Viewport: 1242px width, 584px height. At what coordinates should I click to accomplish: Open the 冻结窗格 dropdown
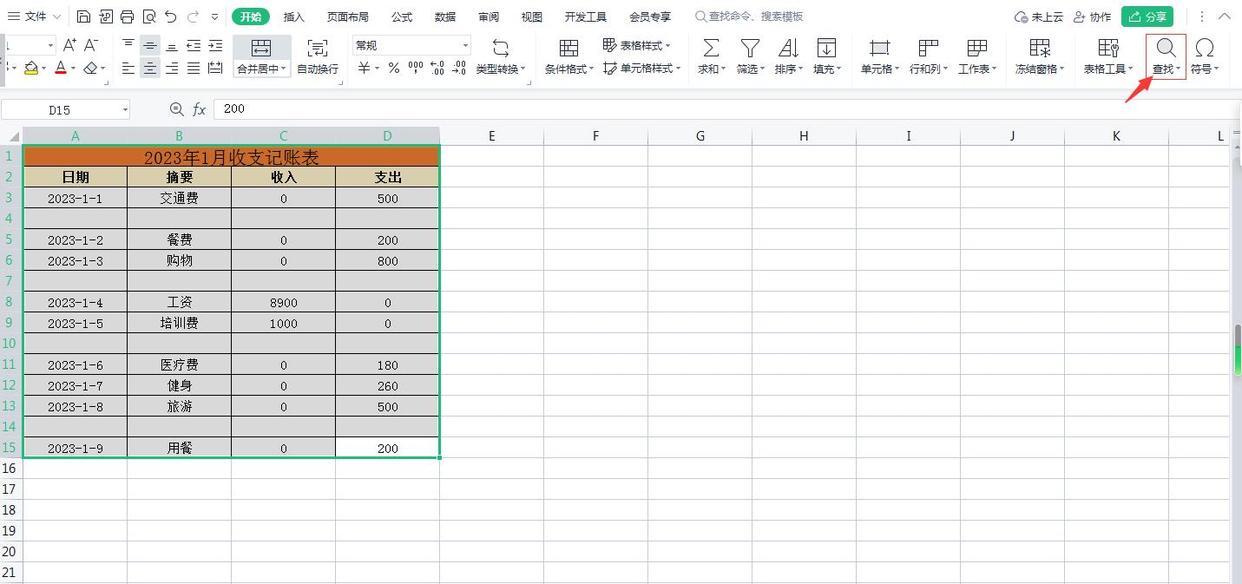(x=1039, y=69)
